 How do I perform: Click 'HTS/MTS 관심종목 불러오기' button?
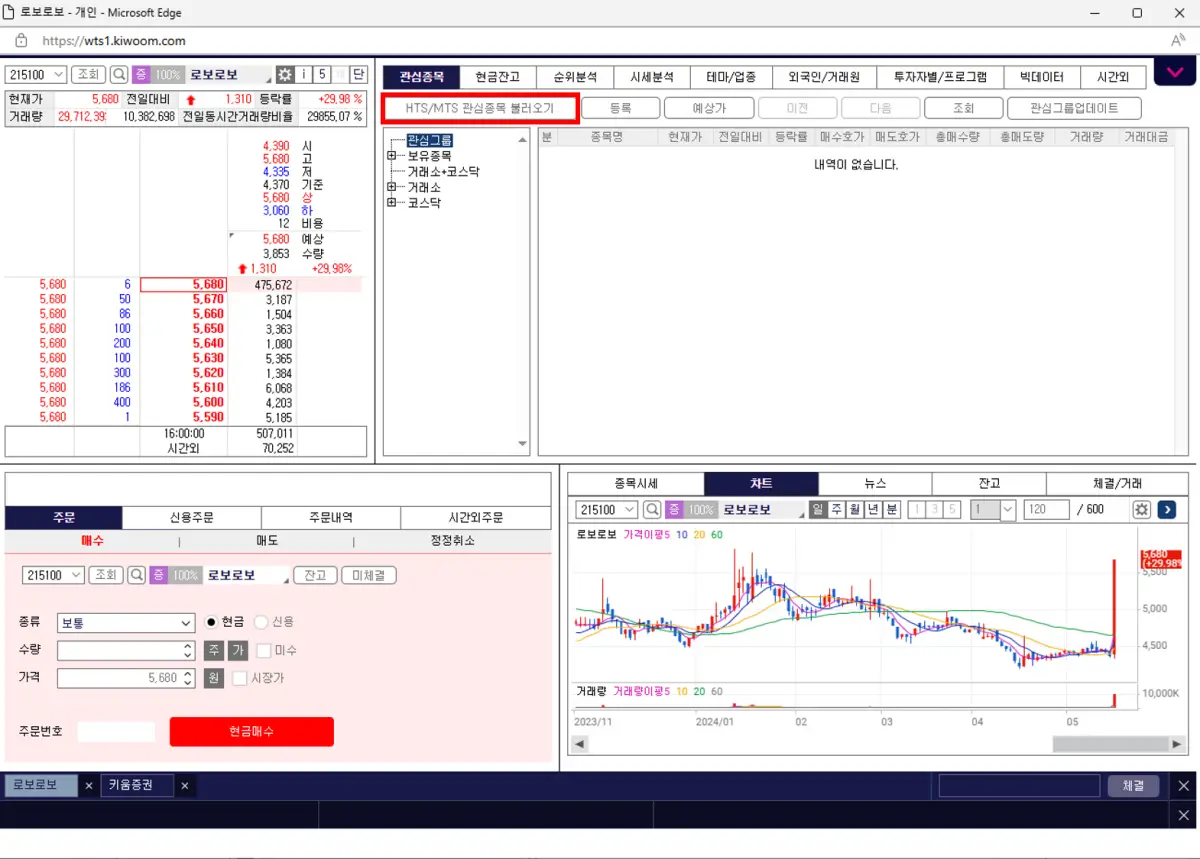(x=479, y=108)
